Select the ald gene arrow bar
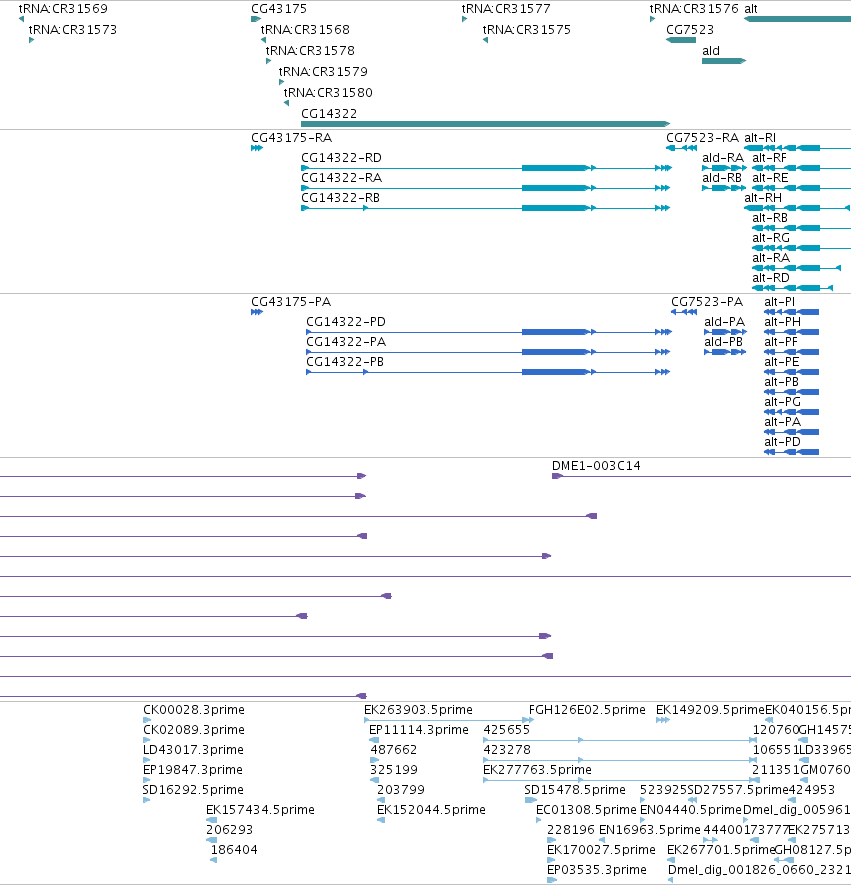The width and height of the screenshot is (851, 885). pos(724,61)
